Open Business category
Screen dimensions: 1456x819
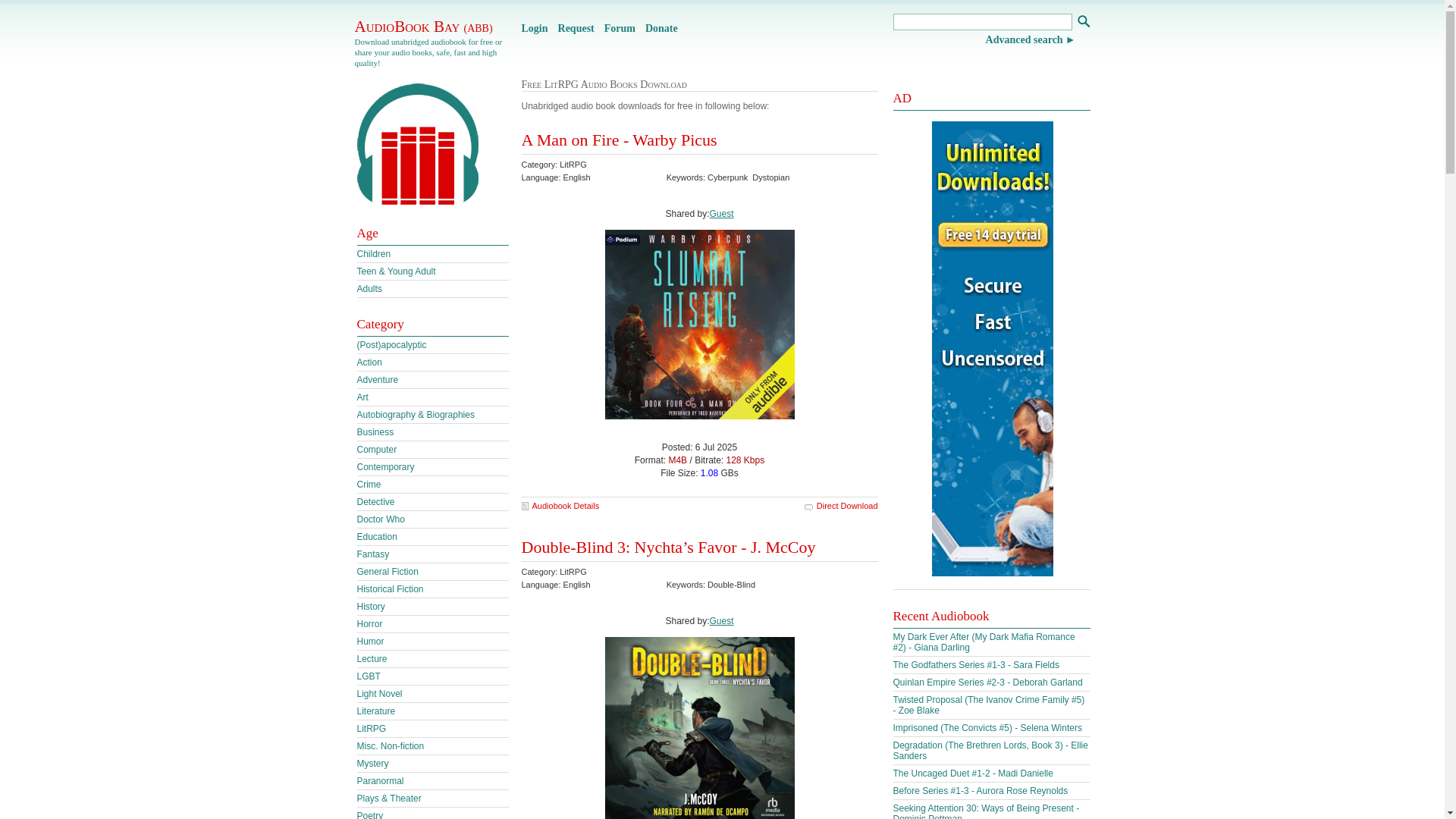[375, 432]
